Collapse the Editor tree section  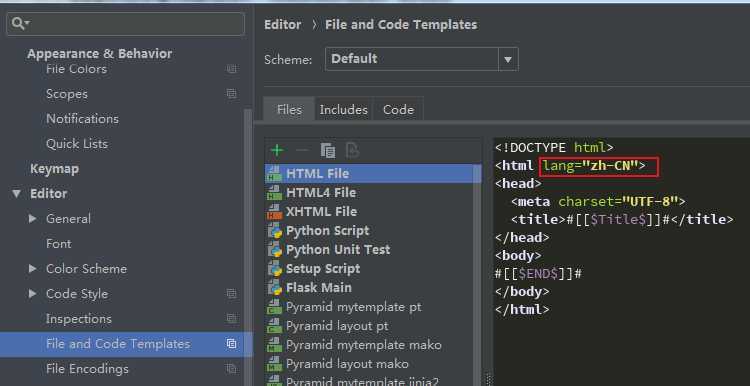pos(17,194)
